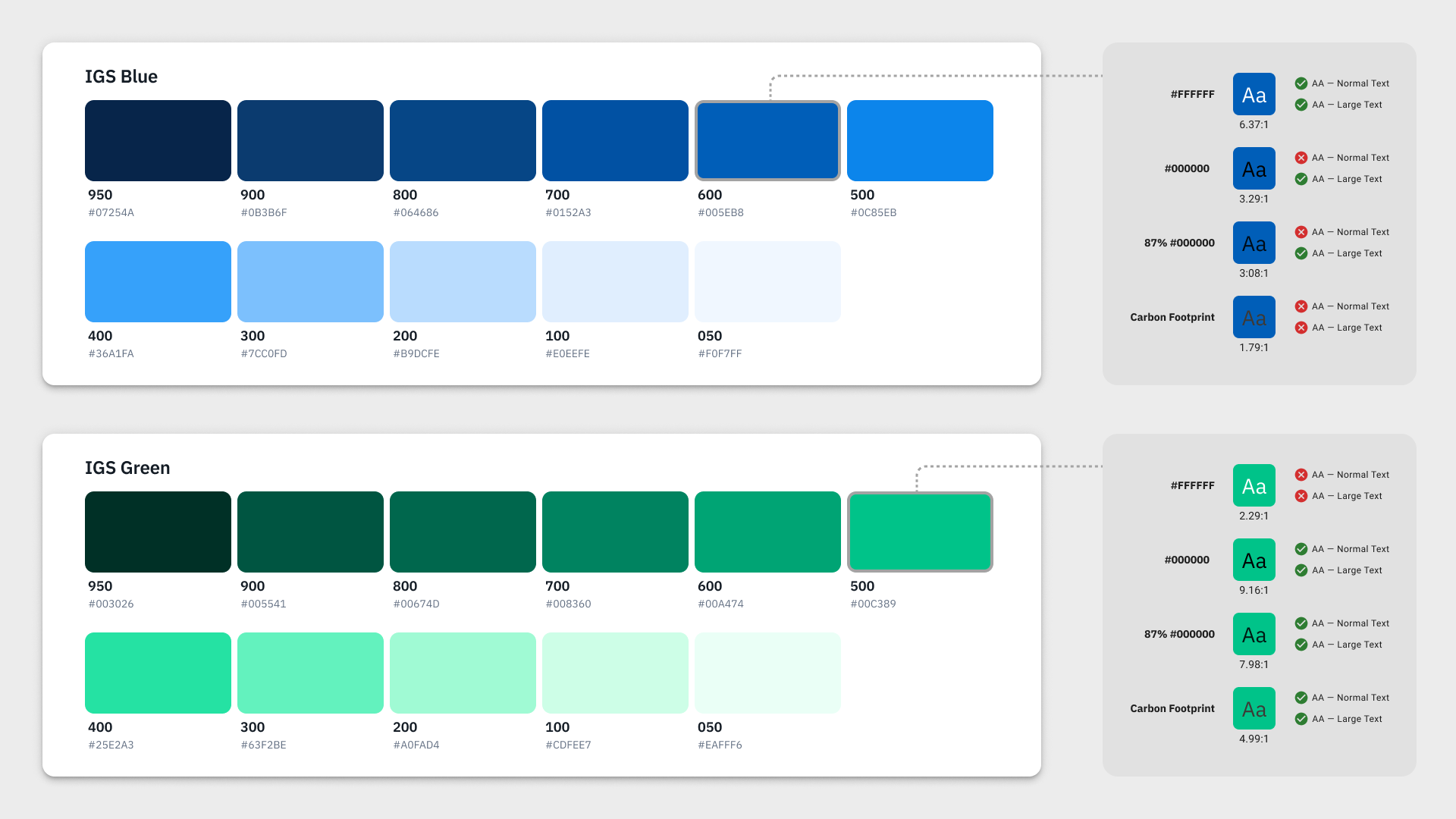Screen dimensions: 1456x819
Task: Click the IGS Green palette heading
Action: pyautogui.click(x=127, y=468)
